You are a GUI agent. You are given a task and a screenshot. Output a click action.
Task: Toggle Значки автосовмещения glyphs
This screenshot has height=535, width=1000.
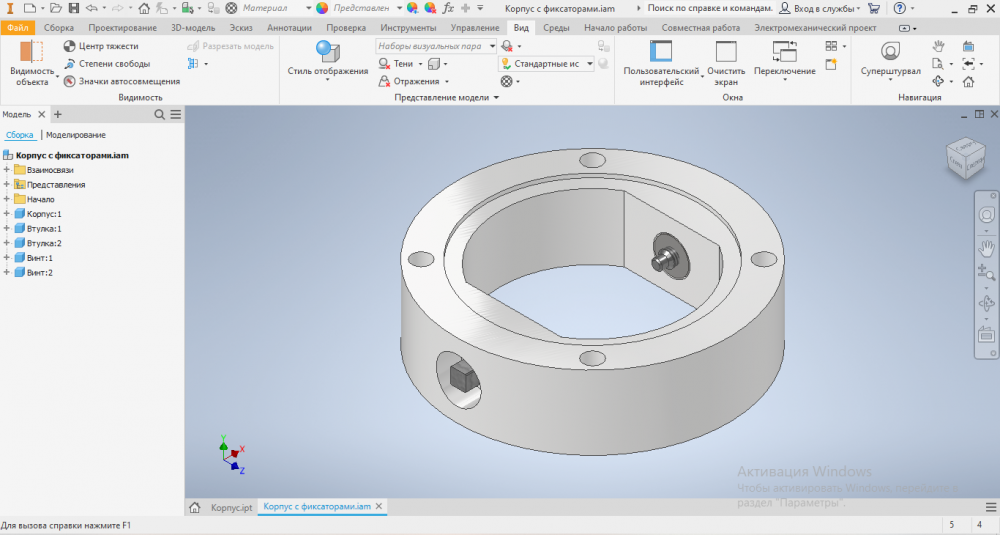coord(69,81)
